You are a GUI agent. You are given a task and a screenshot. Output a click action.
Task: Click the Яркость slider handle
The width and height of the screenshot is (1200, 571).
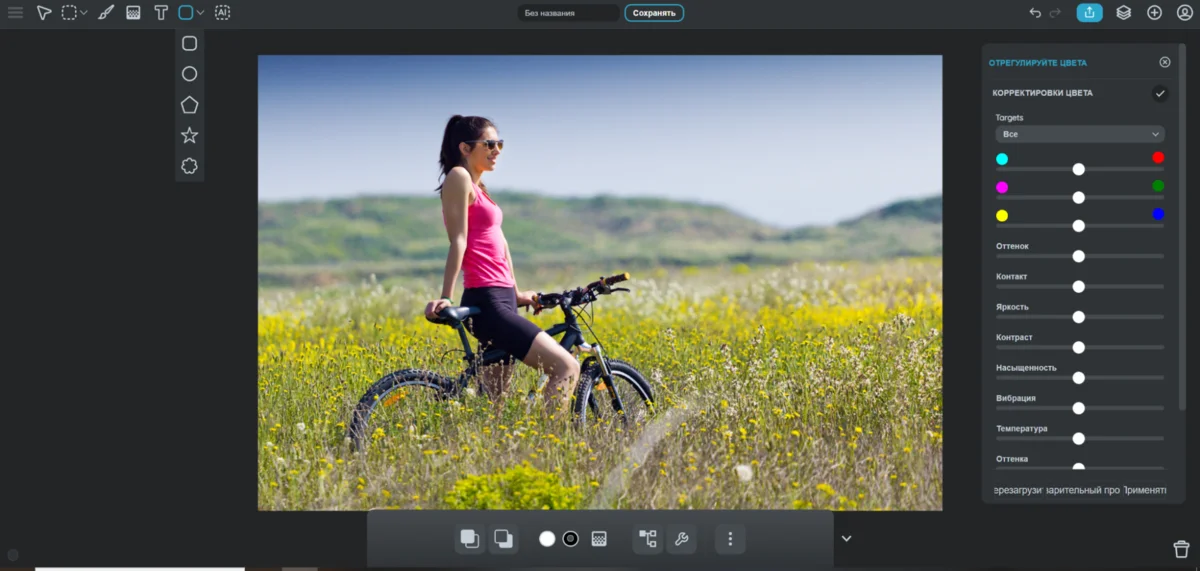pos(1078,317)
